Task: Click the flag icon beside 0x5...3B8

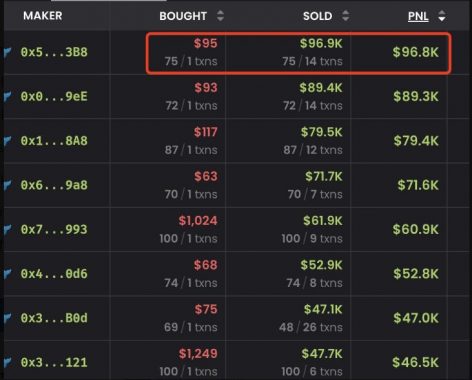Action: coord(7,52)
